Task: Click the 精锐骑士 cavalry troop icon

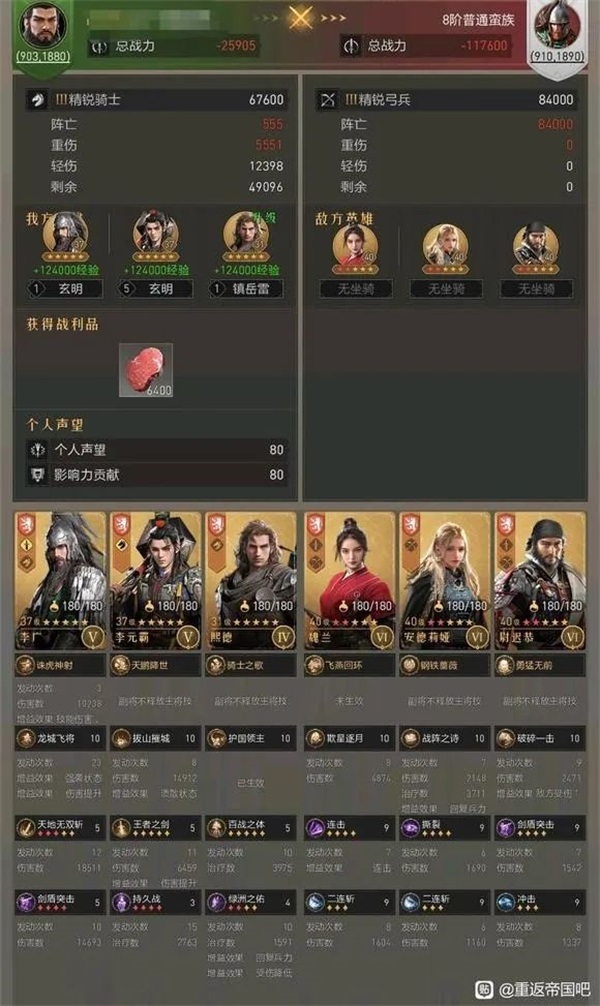Action: pos(38,99)
